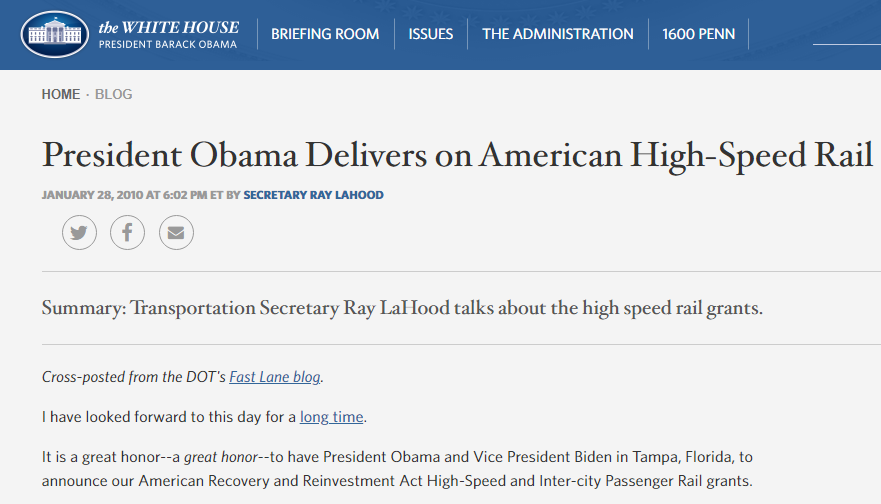Follow the Fast Lane blog link
Viewport: 881px width, 504px height.
point(275,377)
